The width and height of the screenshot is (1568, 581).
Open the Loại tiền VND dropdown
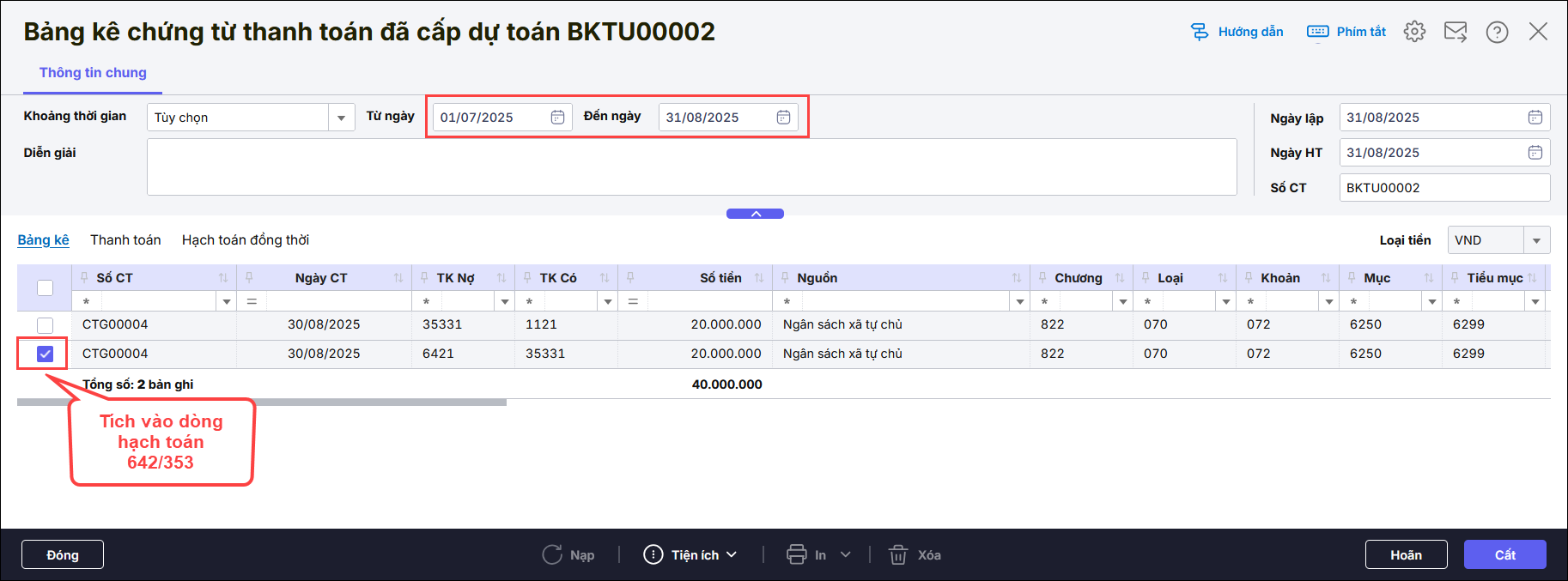tap(1536, 240)
